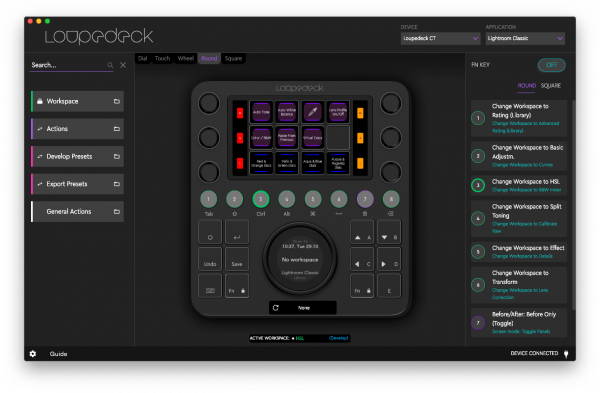Click in the Search input field
This screenshot has height=393, width=600.
pyautogui.click(x=69, y=65)
